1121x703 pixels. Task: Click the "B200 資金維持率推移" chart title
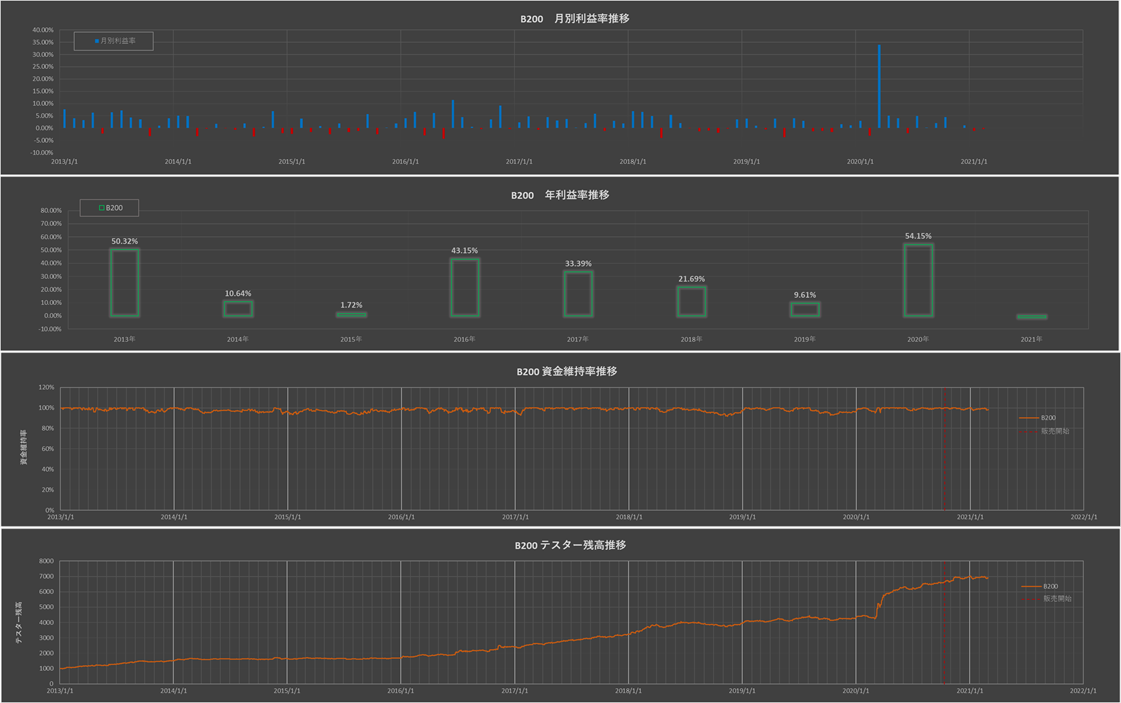point(567,372)
